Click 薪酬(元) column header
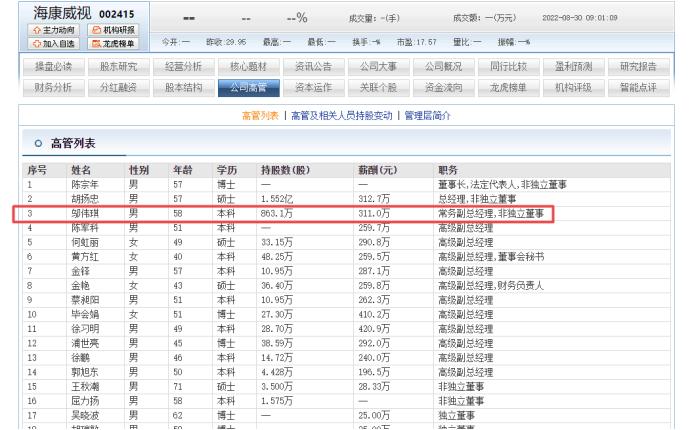 pyautogui.click(x=377, y=170)
